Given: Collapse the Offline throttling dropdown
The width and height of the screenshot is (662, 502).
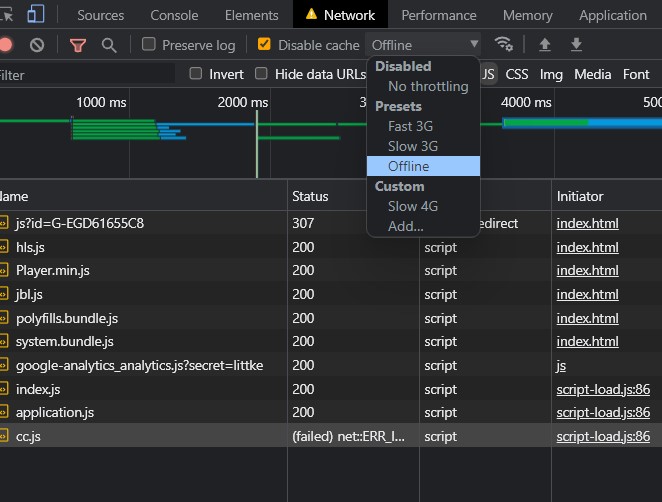Looking at the screenshot, I should (x=424, y=45).
